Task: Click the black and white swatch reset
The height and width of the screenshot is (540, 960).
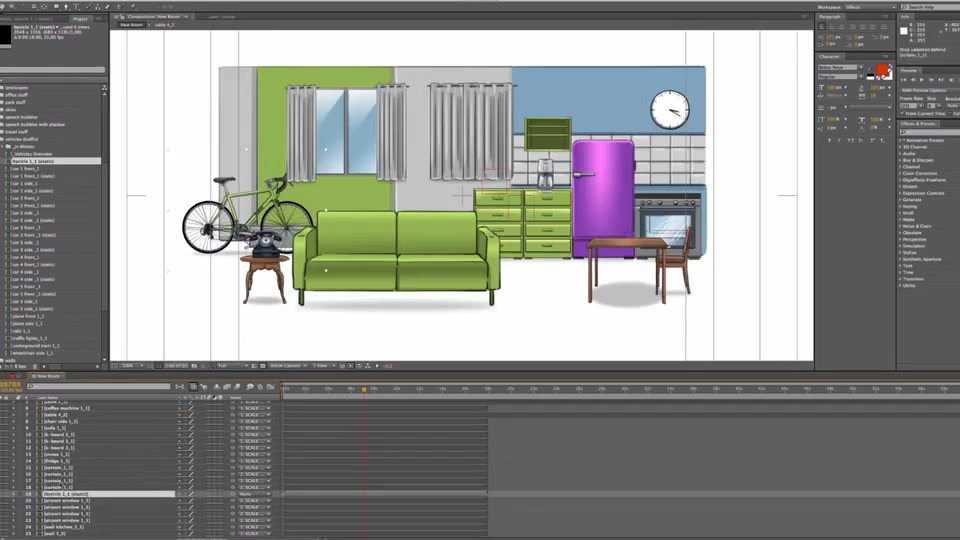Action: (870, 77)
